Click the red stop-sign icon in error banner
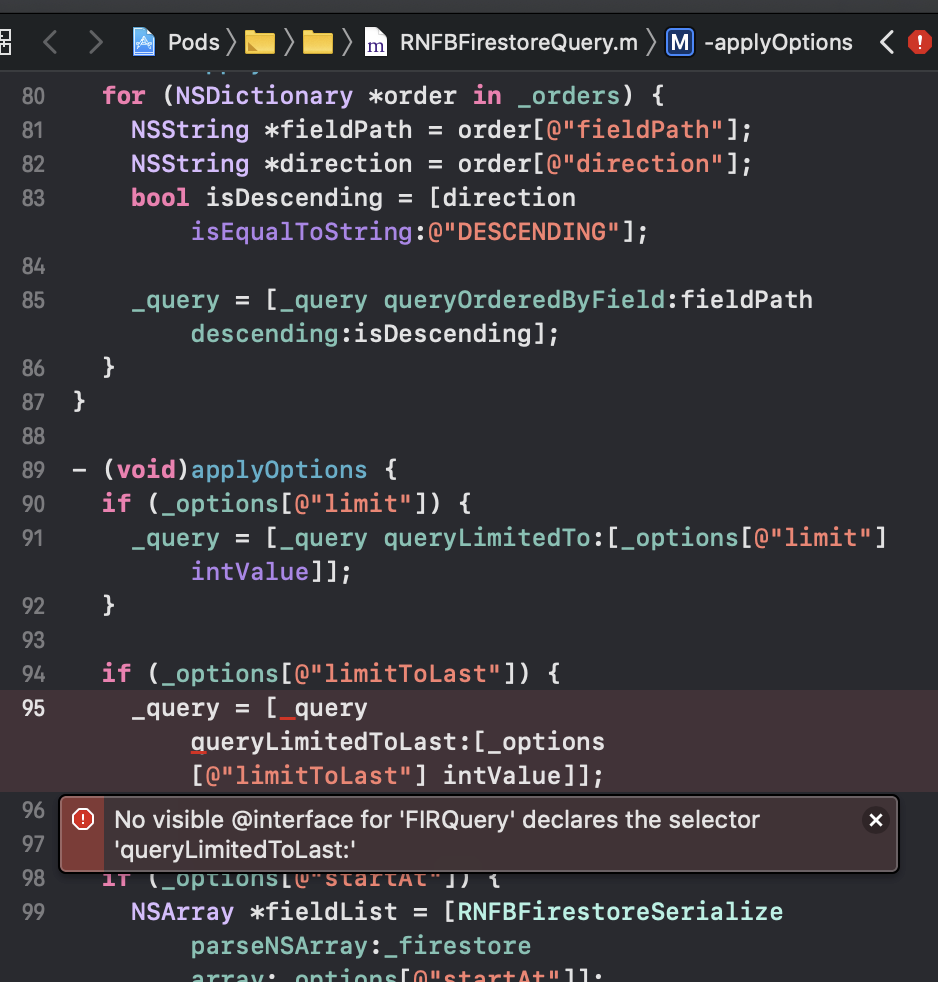938x982 pixels. (x=83, y=820)
